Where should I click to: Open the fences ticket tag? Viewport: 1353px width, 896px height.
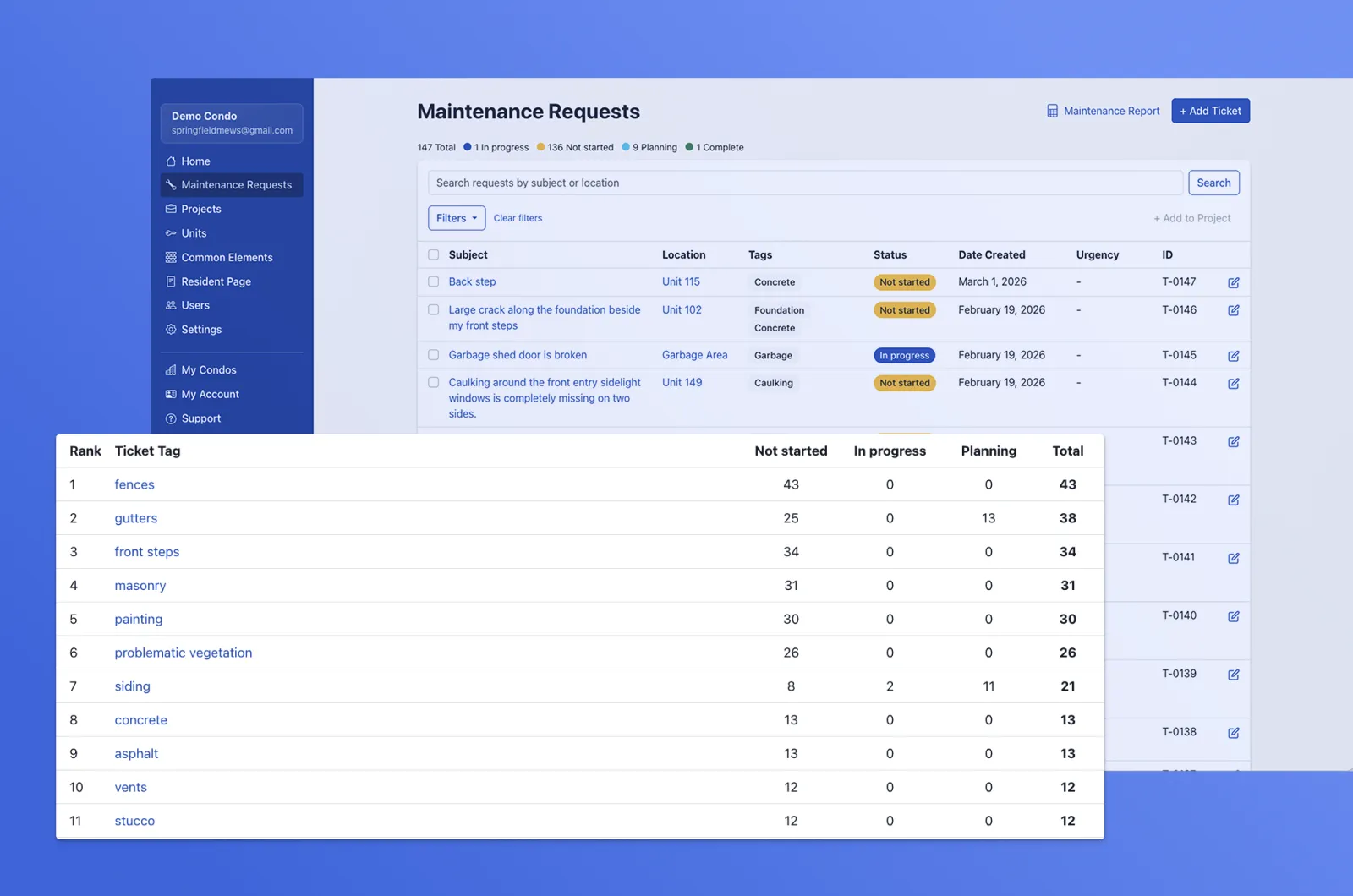(134, 484)
